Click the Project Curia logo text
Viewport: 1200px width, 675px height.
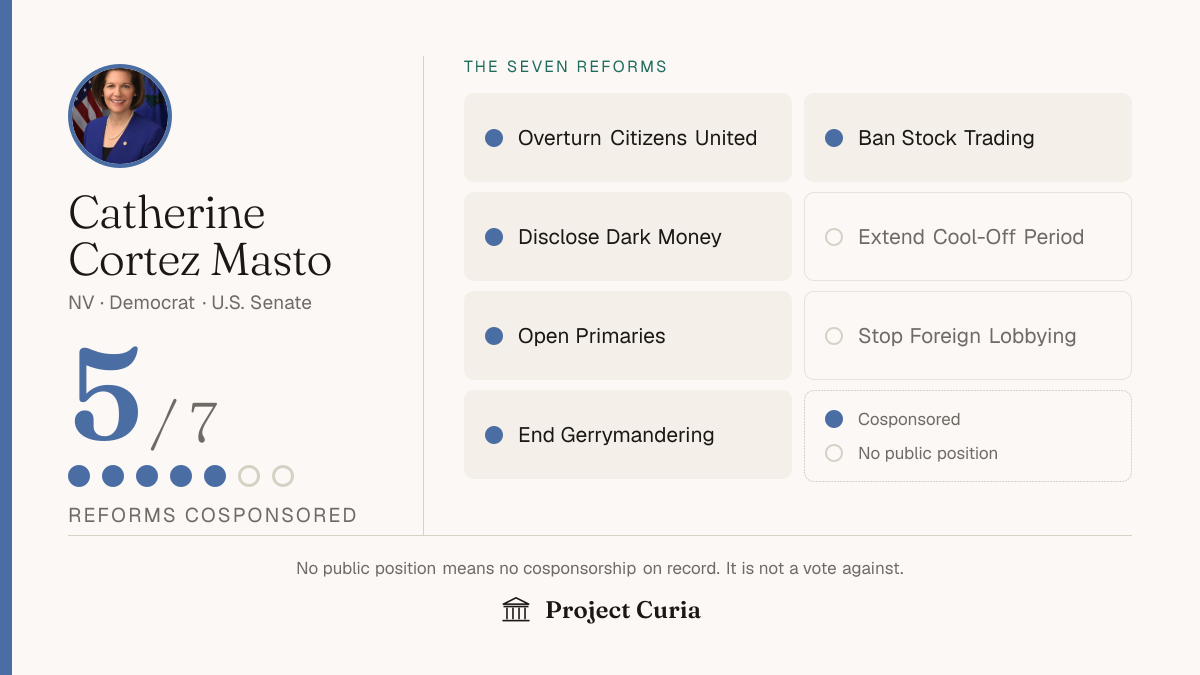coord(623,610)
